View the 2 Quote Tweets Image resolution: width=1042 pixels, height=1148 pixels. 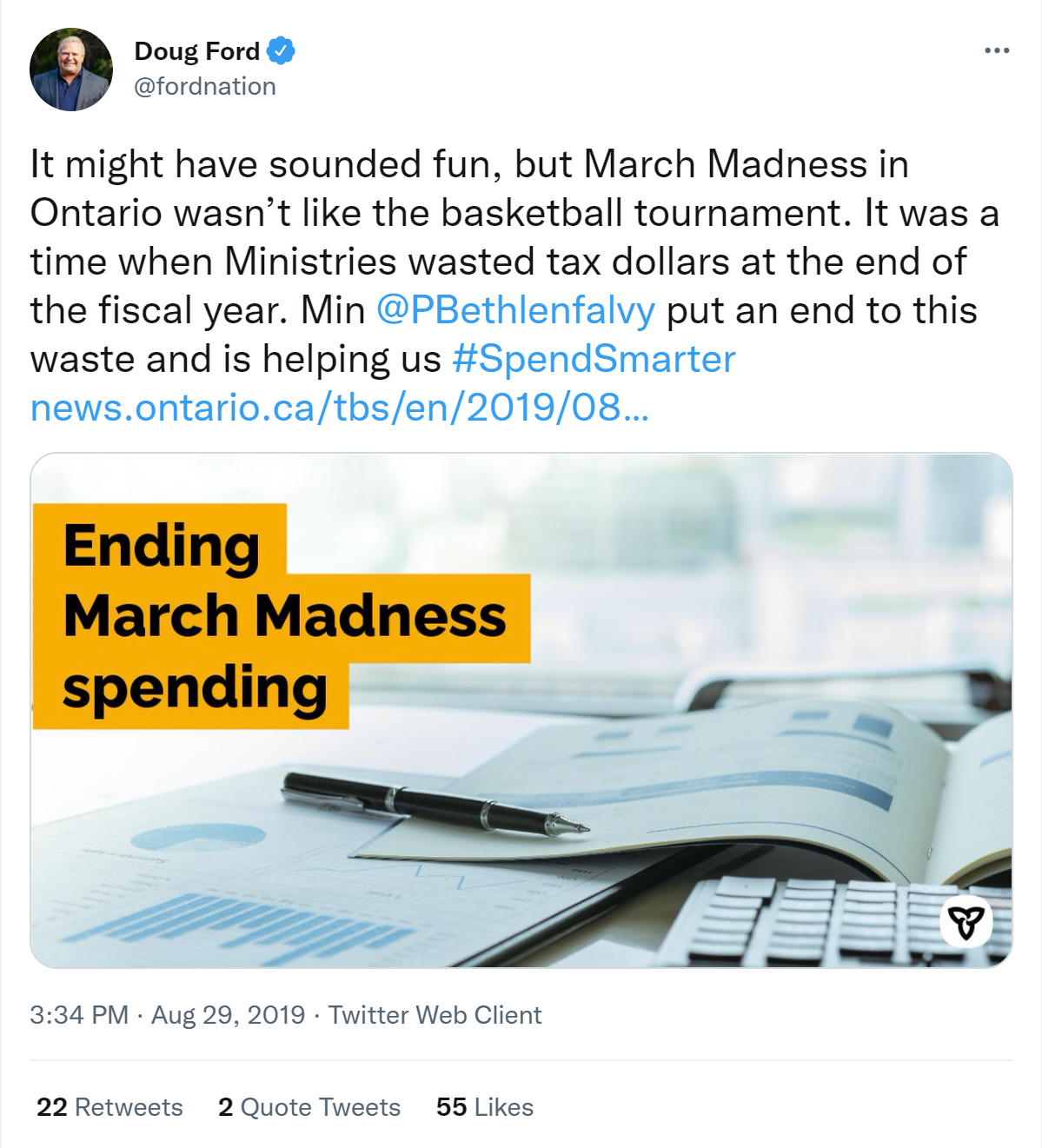click(309, 1107)
